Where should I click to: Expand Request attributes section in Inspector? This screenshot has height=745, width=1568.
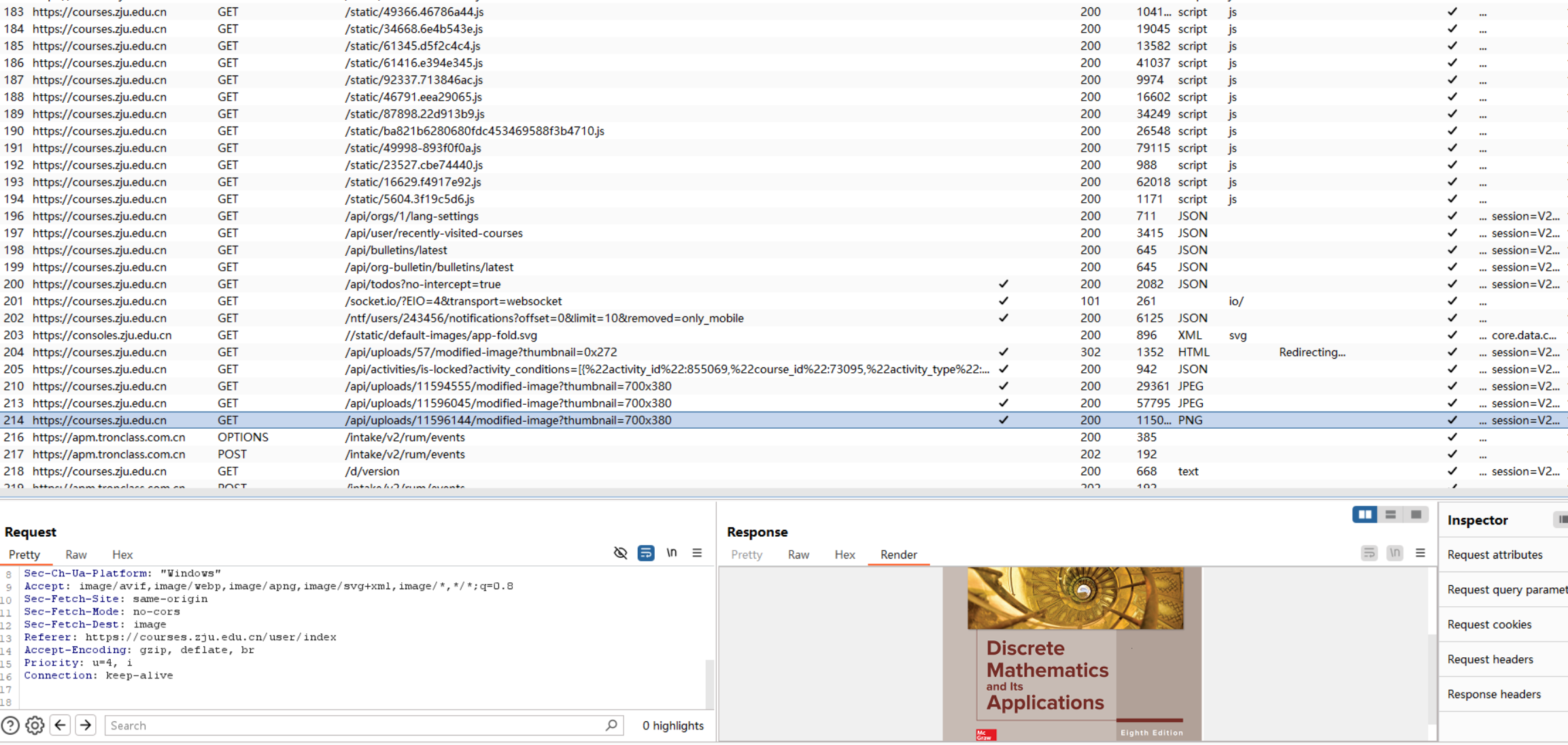click(x=1495, y=554)
